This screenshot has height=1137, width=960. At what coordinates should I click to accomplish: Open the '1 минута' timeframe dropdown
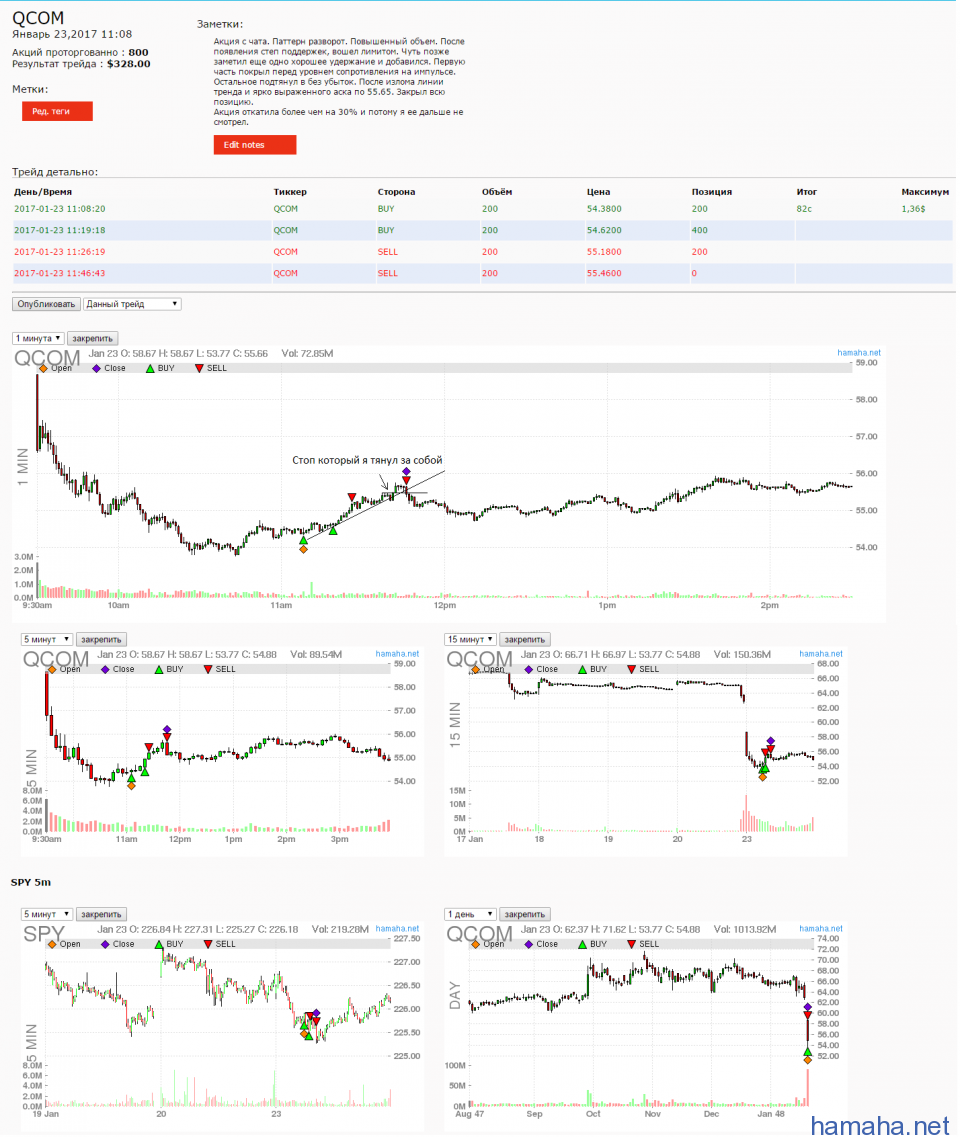coord(38,338)
